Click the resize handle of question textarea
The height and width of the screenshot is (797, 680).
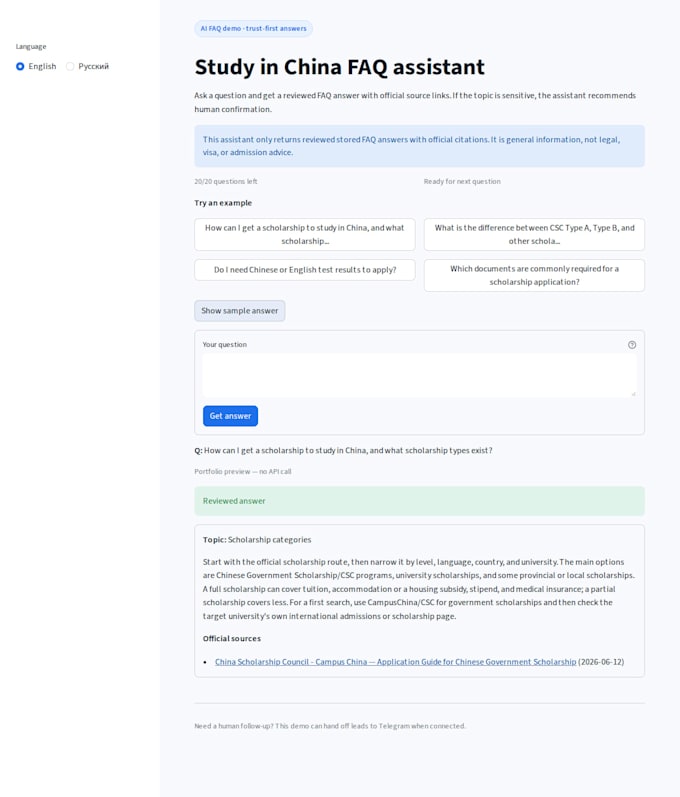point(633,394)
